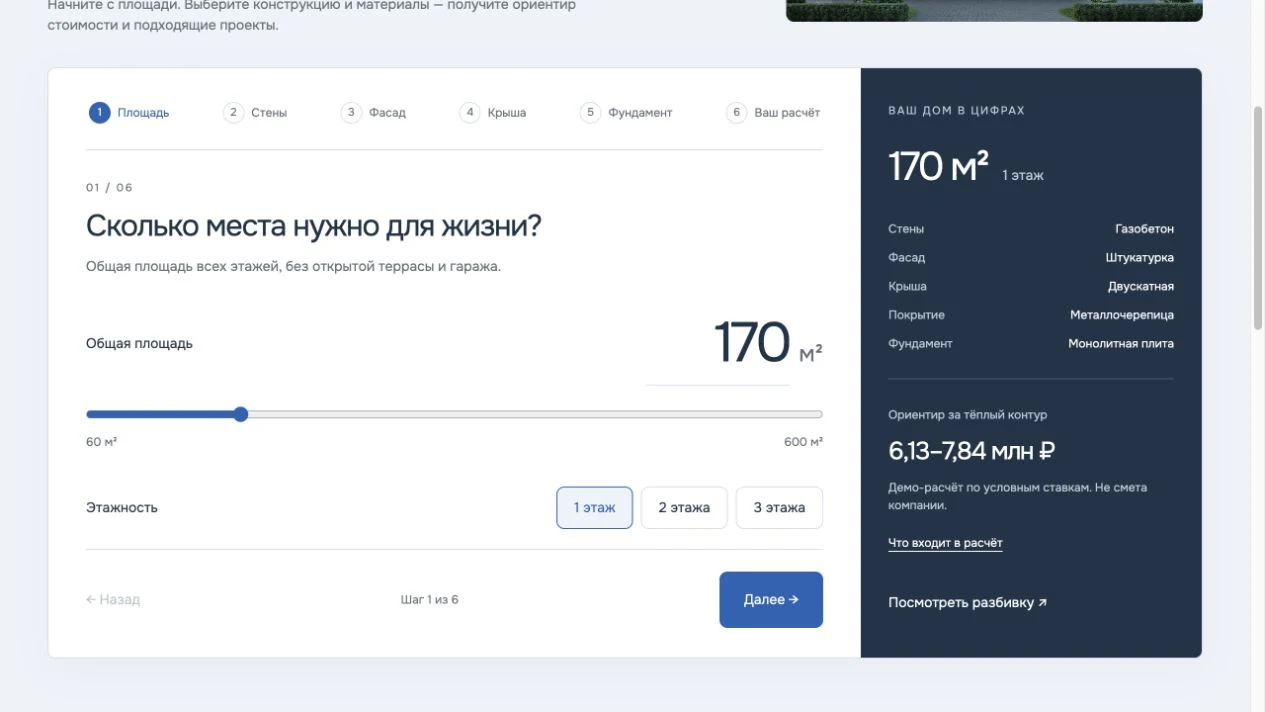Click the Газобетон value
1265x712 pixels.
click(x=1144, y=229)
